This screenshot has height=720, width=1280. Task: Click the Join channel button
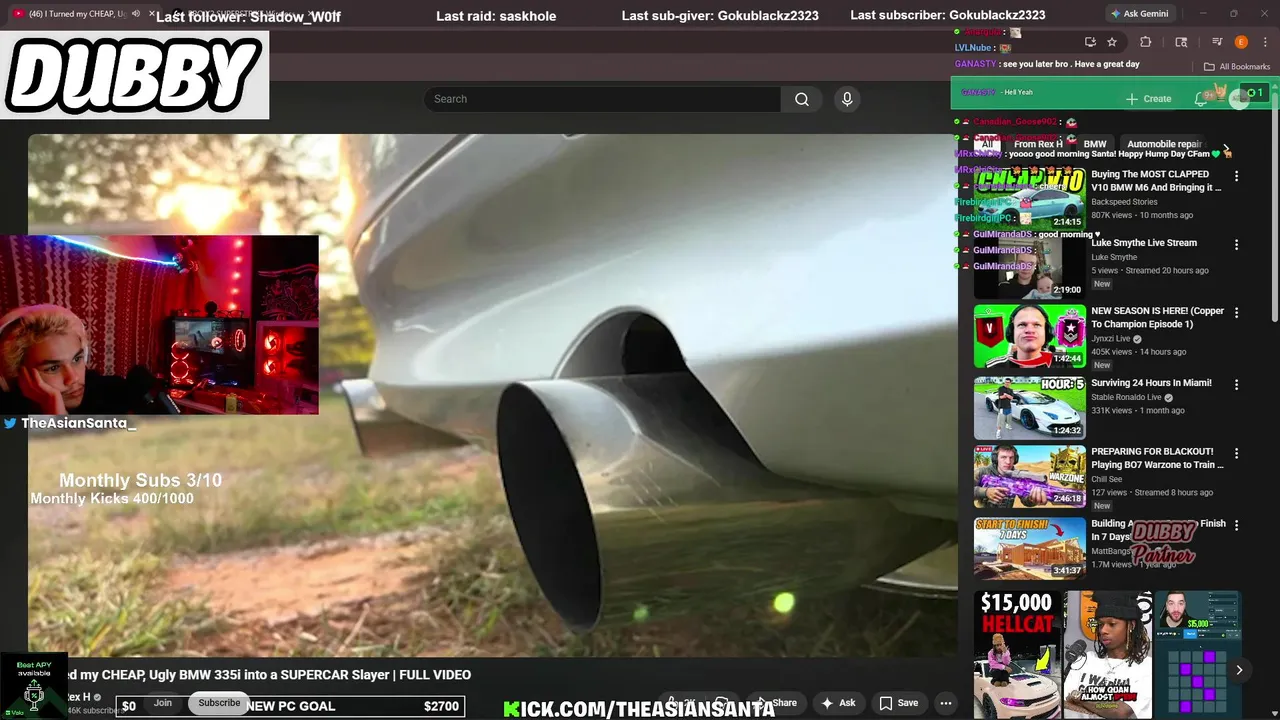[x=163, y=702]
